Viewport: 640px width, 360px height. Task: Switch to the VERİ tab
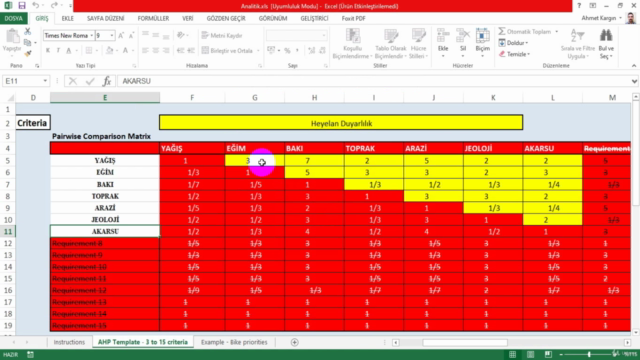tap(188, 18)
